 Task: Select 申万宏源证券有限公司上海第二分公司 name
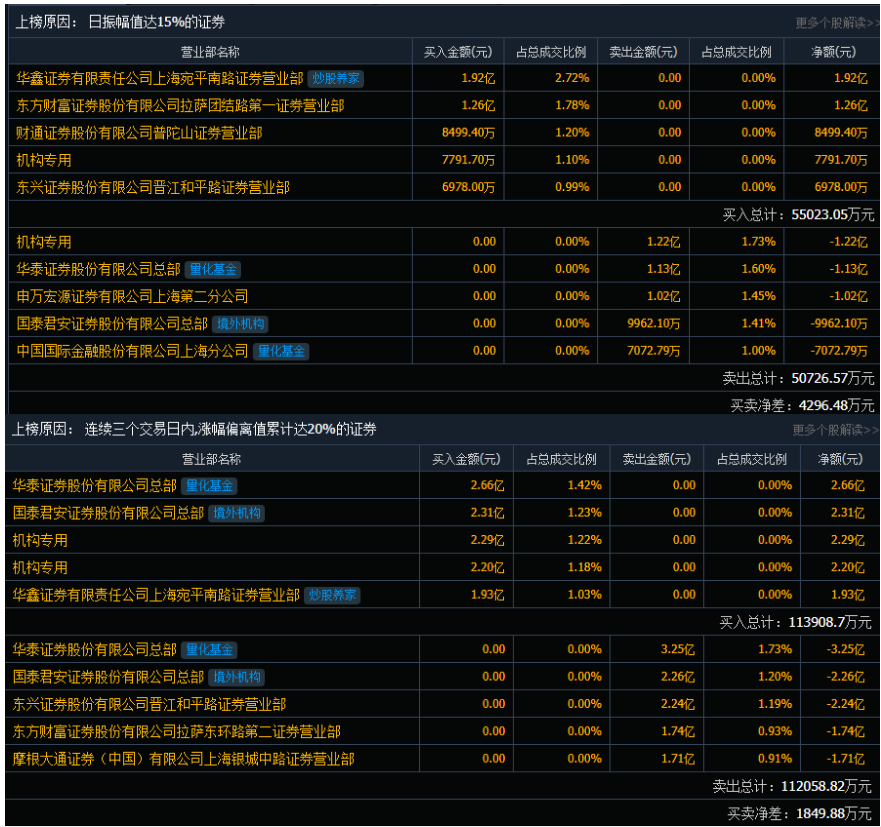click(132, 297)
